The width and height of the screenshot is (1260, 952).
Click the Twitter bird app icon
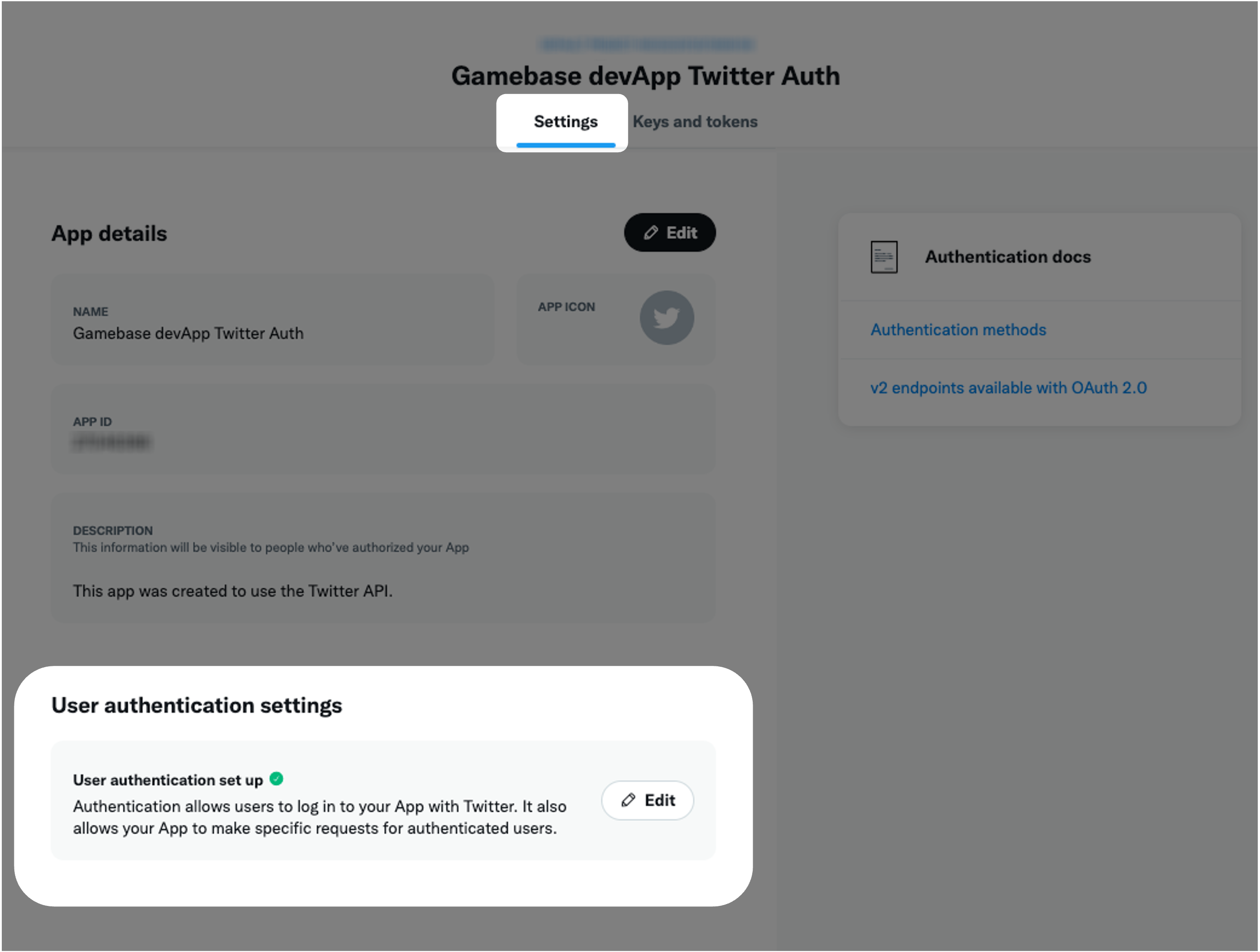[x=666, y=318]
